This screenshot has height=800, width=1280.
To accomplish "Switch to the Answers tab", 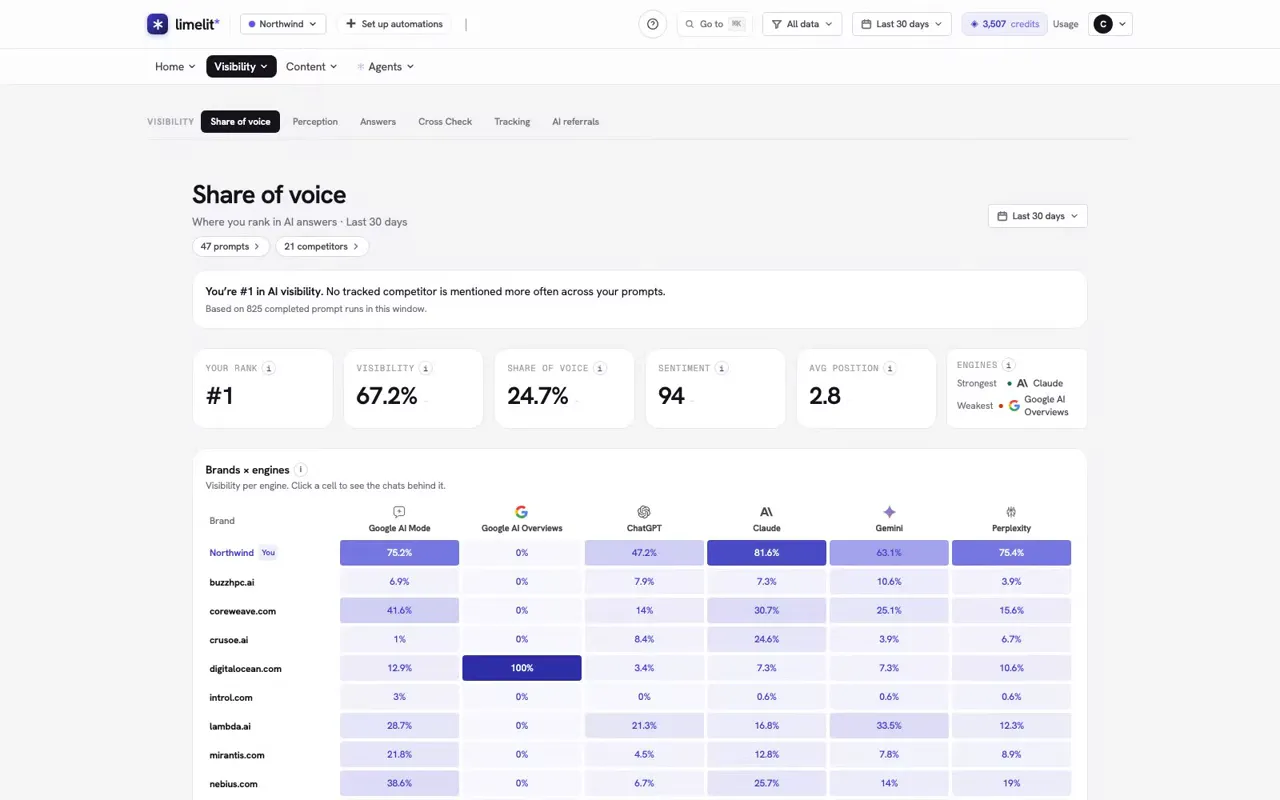I will tap(378, 121).
